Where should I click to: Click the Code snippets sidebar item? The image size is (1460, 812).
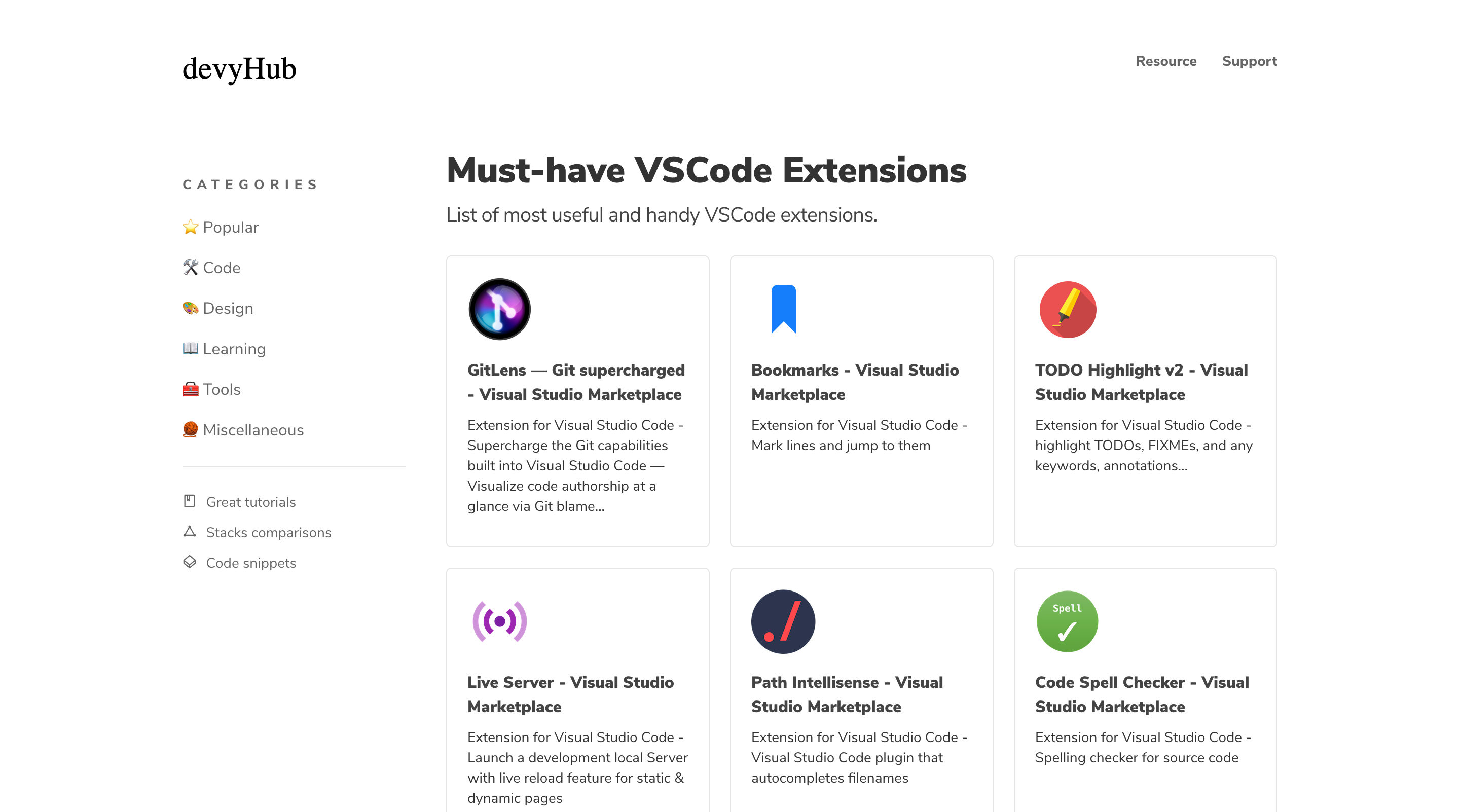(250, 563)
